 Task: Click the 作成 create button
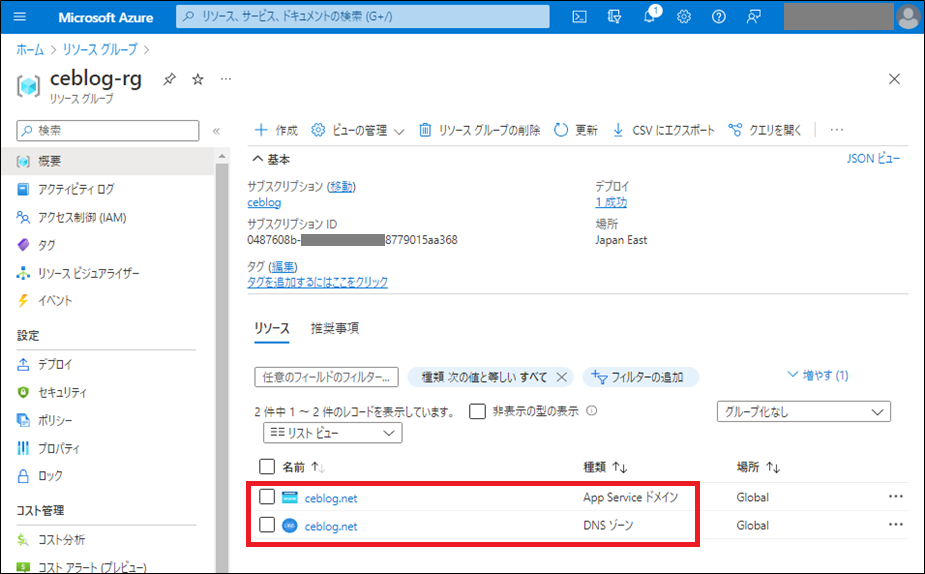[276, 130]
